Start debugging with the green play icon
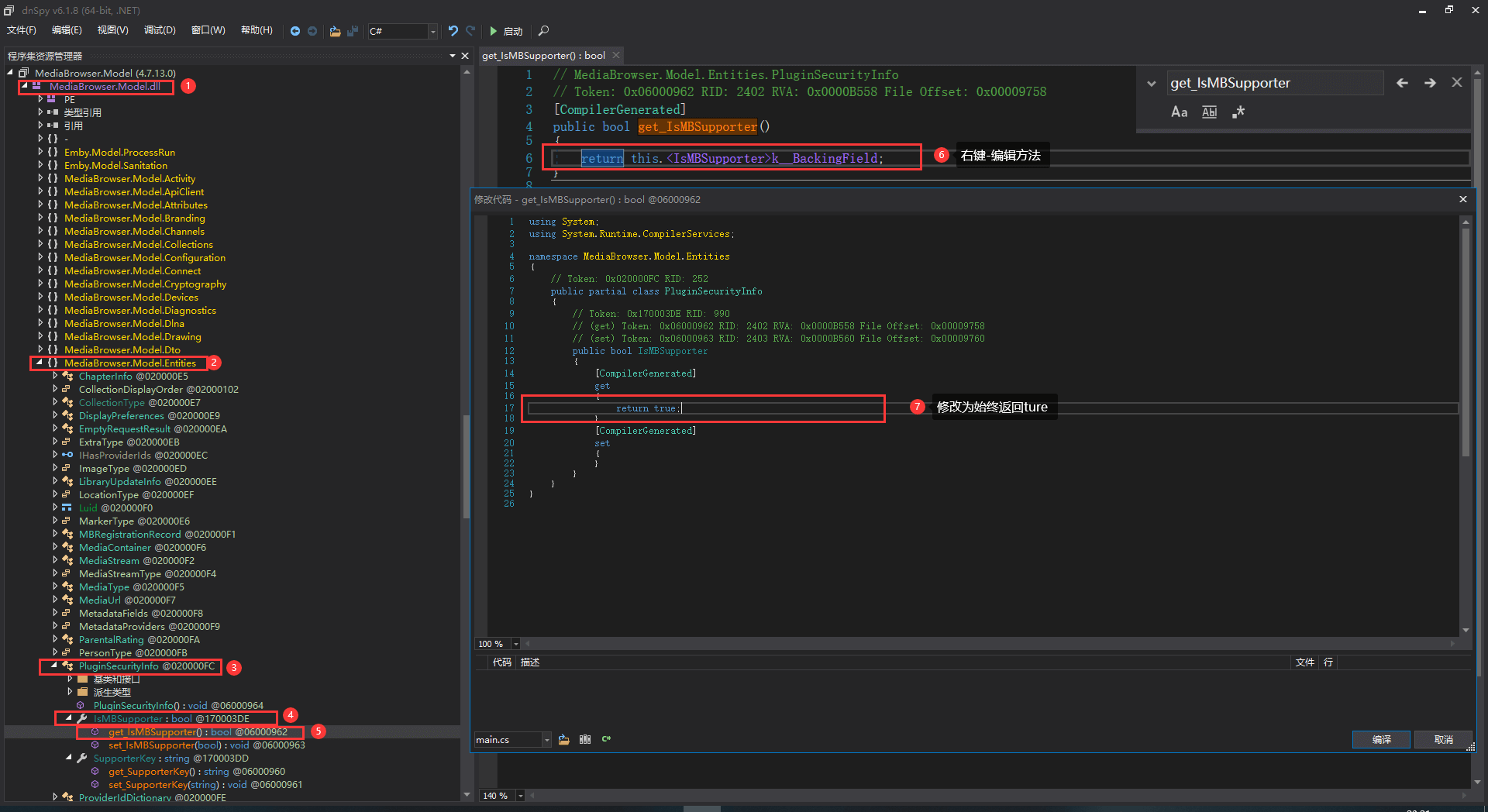The height and width of the screenshot is (812, 1488). point(494,31)
